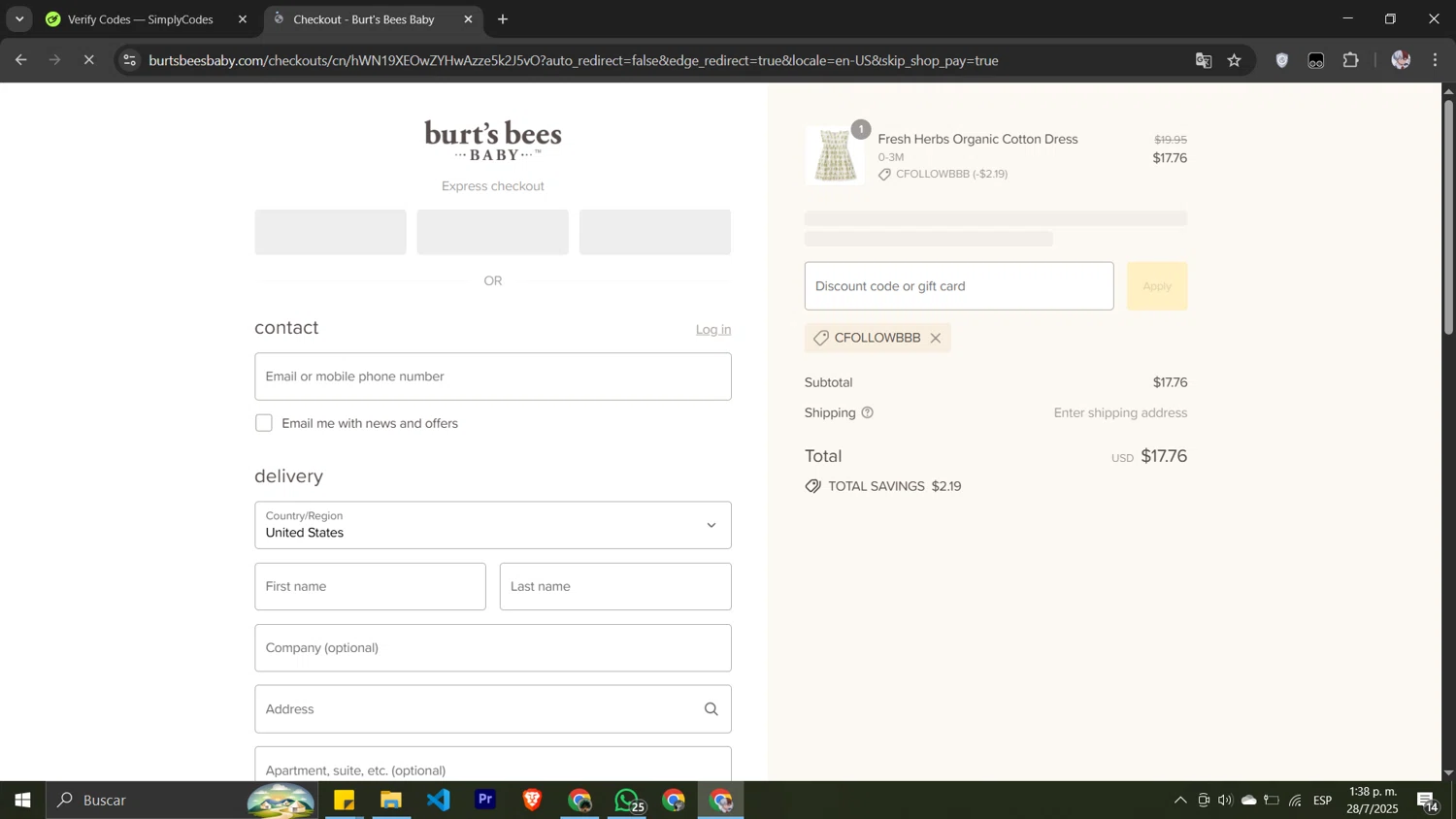Focus Email or mobile phone number field
The image size is (1456, 819).
pos(493,377)
